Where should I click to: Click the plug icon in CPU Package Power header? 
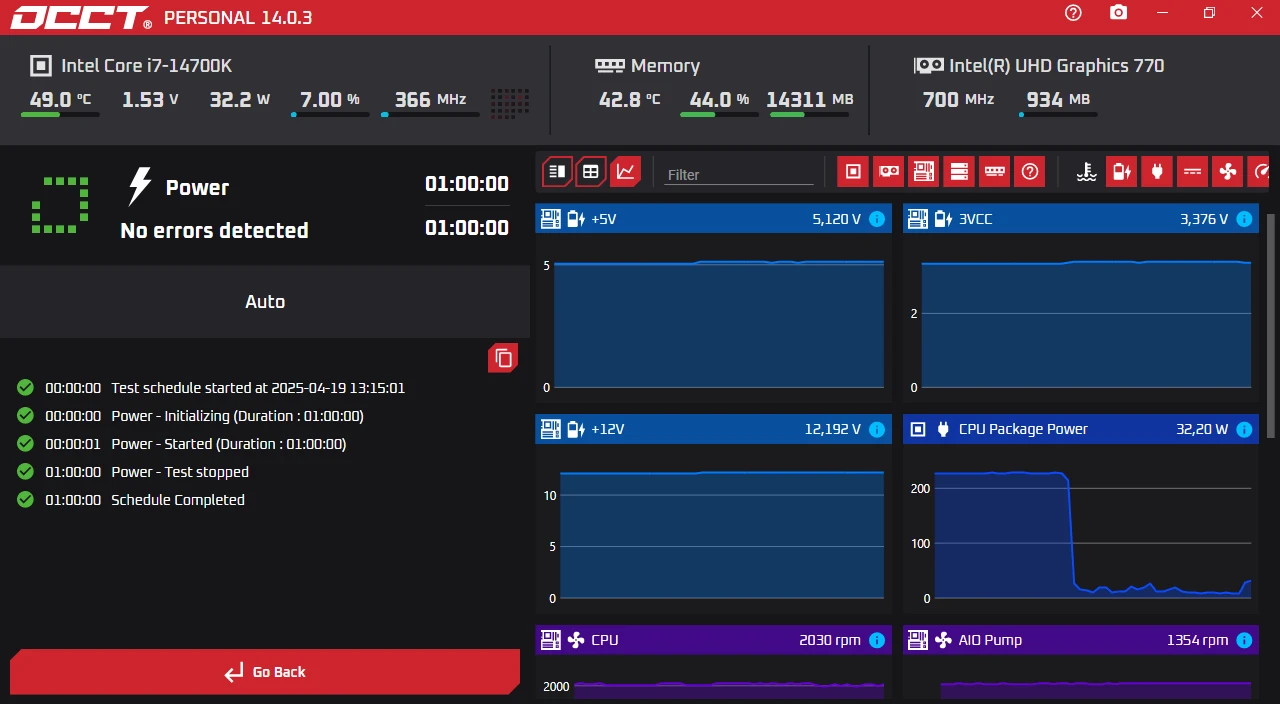click(x=943, y=429)
